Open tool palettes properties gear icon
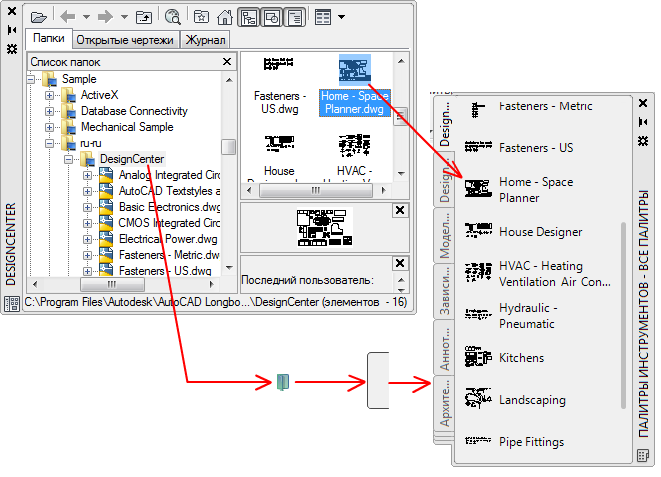This screenshot has height=477, width=661. [643, 141]
